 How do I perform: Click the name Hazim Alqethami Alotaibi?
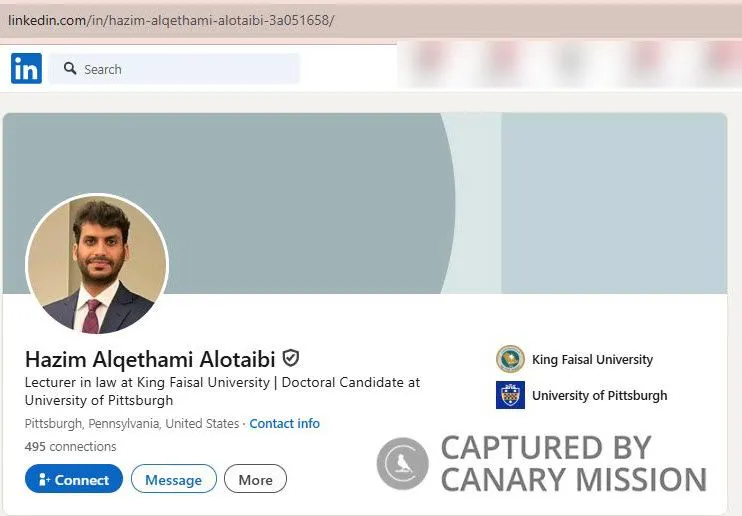point(150,359)
